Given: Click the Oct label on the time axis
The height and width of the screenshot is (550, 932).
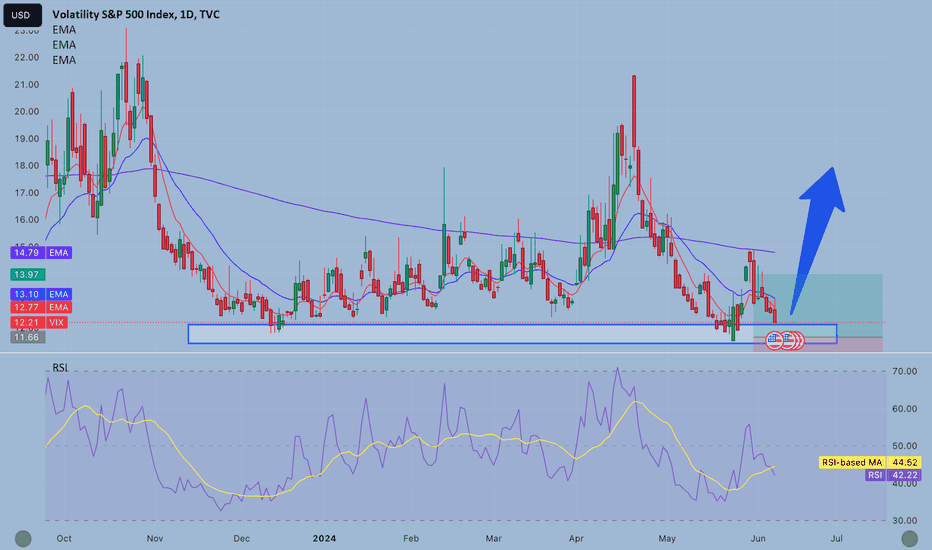Looking at the screenshot, I should coord(64,539).
